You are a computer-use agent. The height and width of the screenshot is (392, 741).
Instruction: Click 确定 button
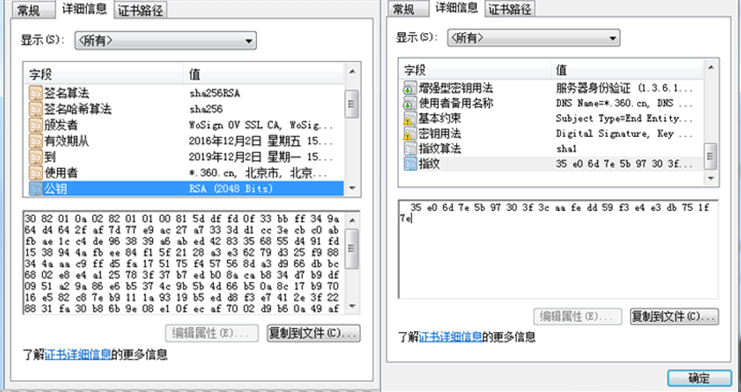699,378
